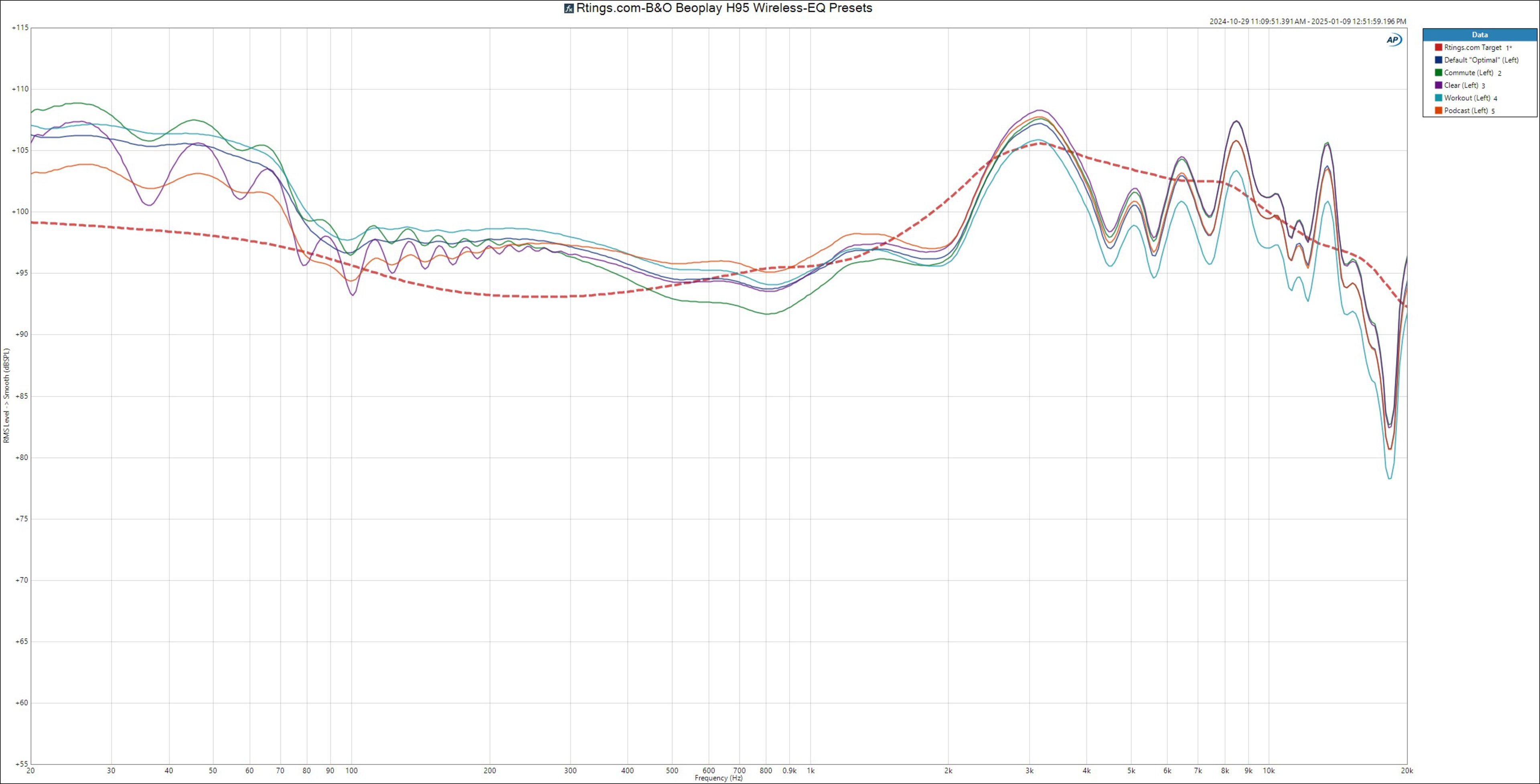Click the orange Podcast legend swatch
Image resolution: width=1540 pixels, height=784 pixels.
(x=1439, y=111)
